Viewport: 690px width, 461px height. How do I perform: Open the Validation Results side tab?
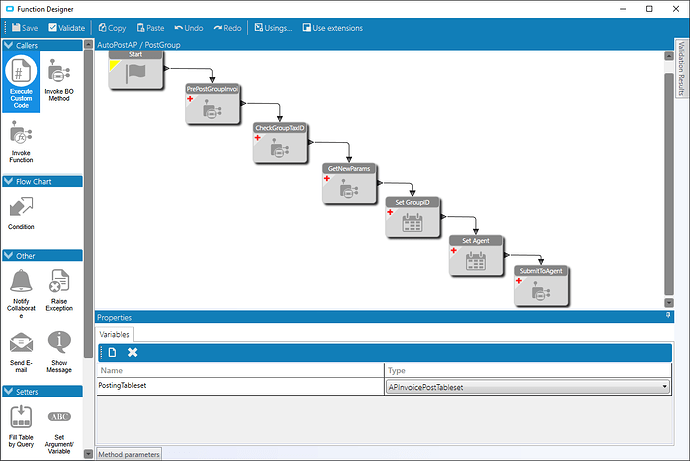tap(681, 68)
